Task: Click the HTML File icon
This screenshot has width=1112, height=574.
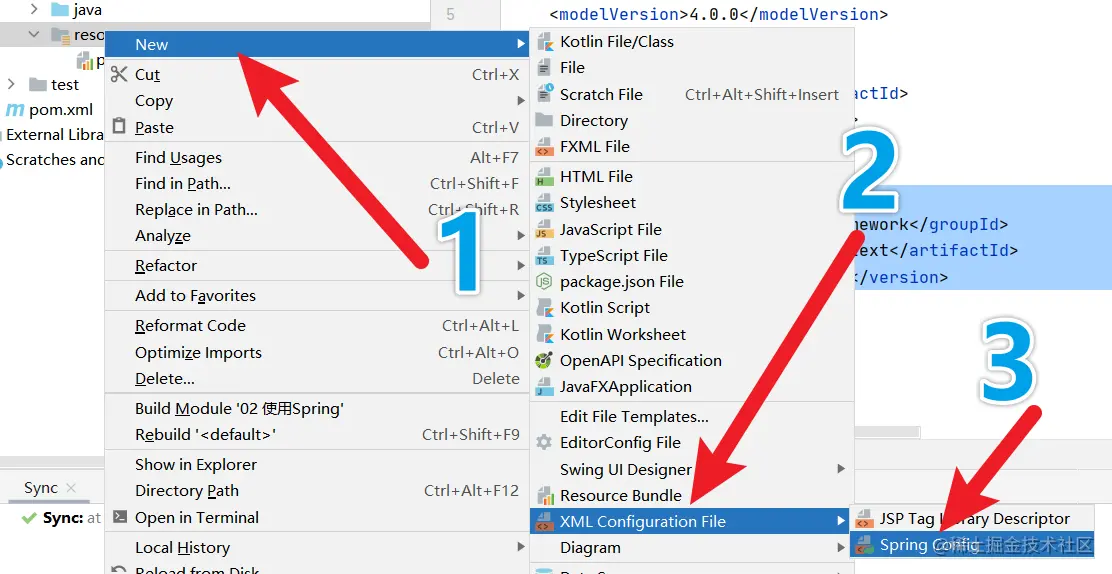Action: (545, 177)
